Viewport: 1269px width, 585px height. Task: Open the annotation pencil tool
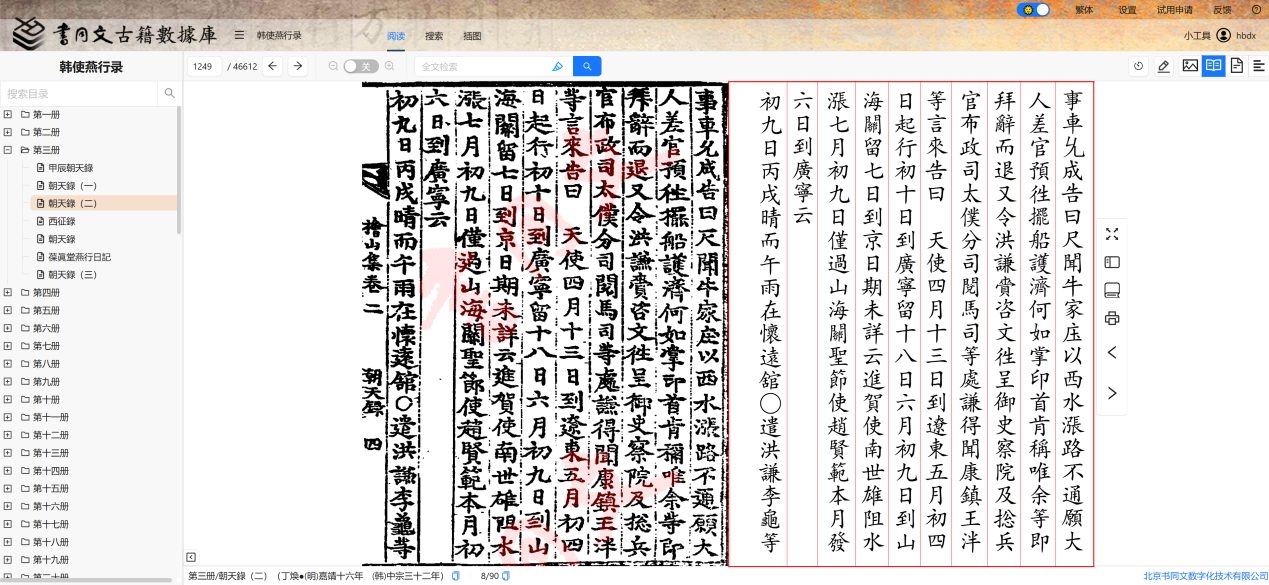click(1163, 66)
